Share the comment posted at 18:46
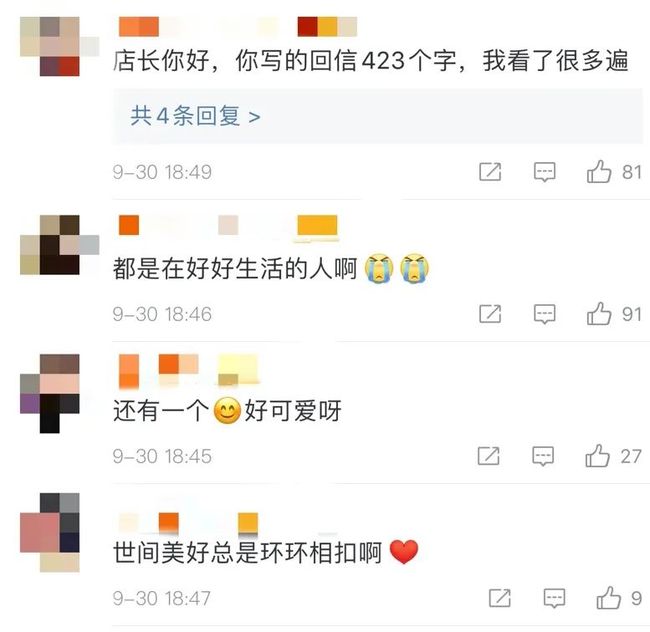This screenshot has width=650, height=632. 490,314
